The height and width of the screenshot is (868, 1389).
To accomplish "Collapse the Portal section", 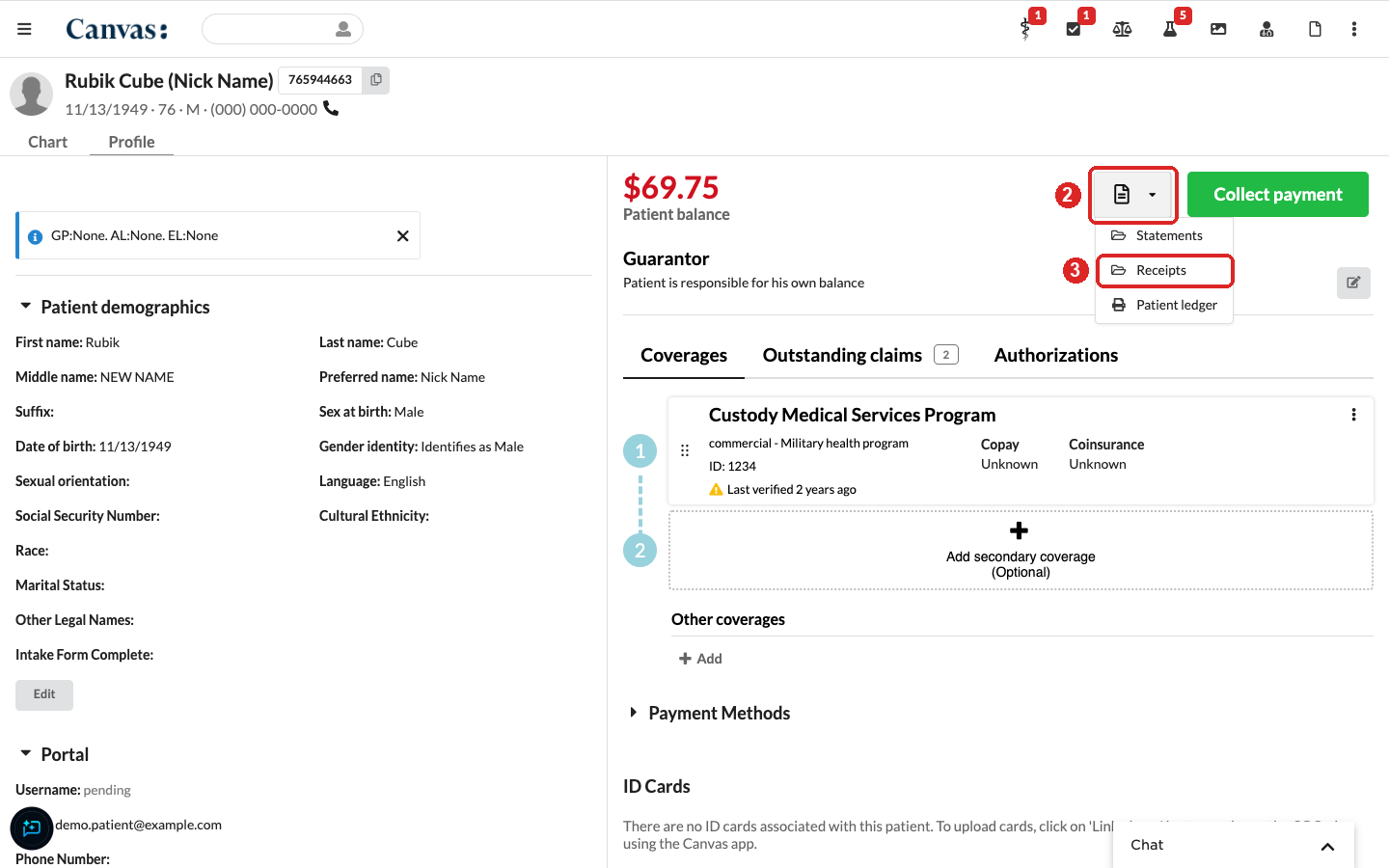I will coord(26,754).
